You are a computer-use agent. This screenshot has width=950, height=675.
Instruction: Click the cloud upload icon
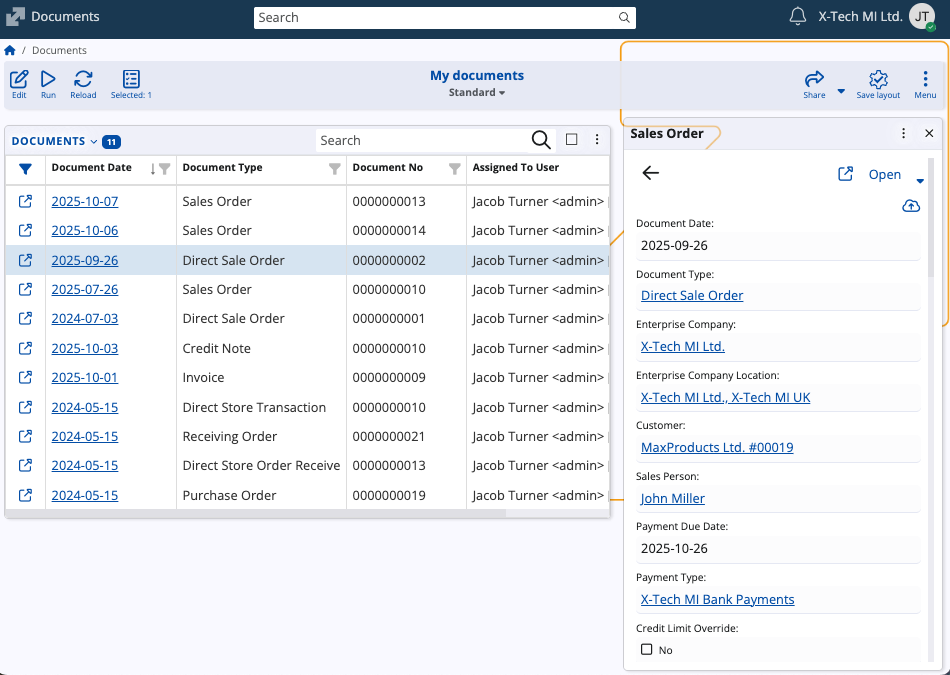pos(910,206)
